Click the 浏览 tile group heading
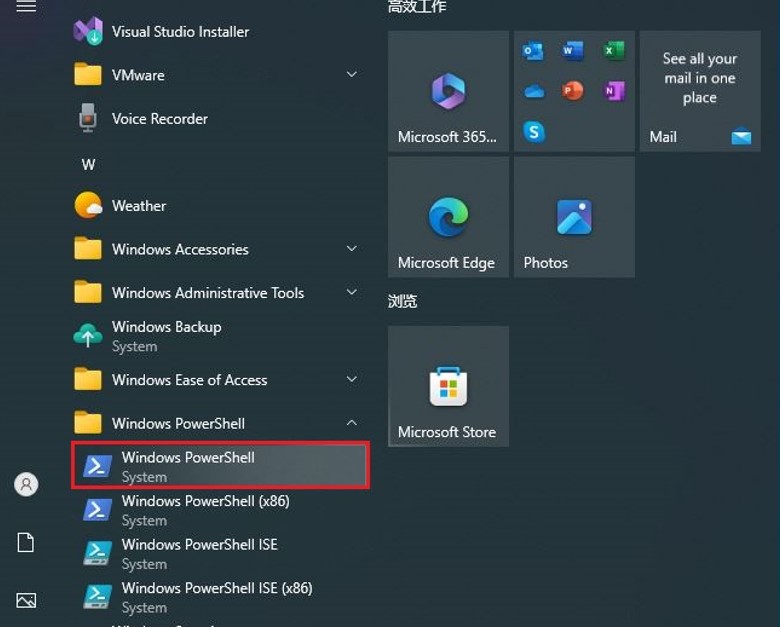The image size is (780, 627). coord(402,301)
